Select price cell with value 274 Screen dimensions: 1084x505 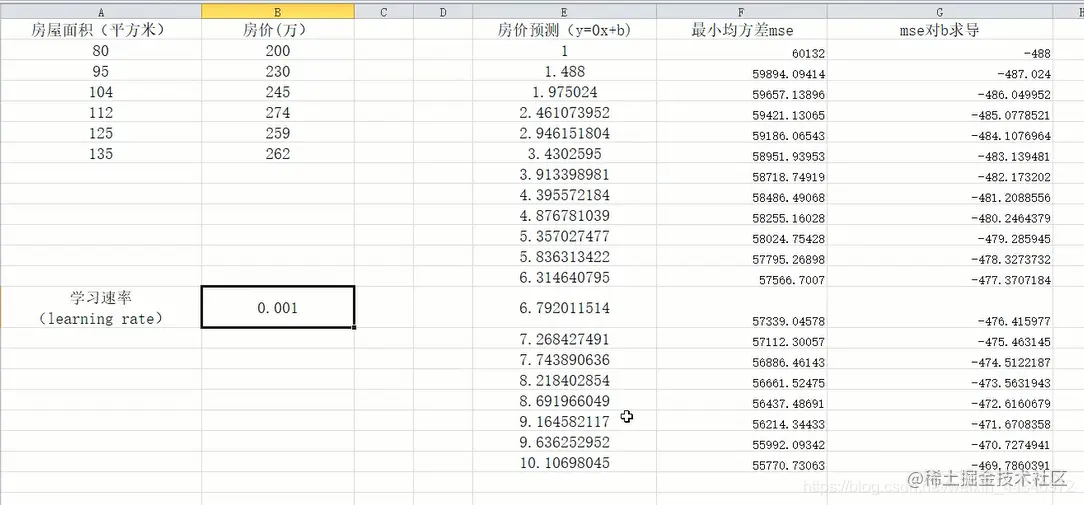click(278, 112)
